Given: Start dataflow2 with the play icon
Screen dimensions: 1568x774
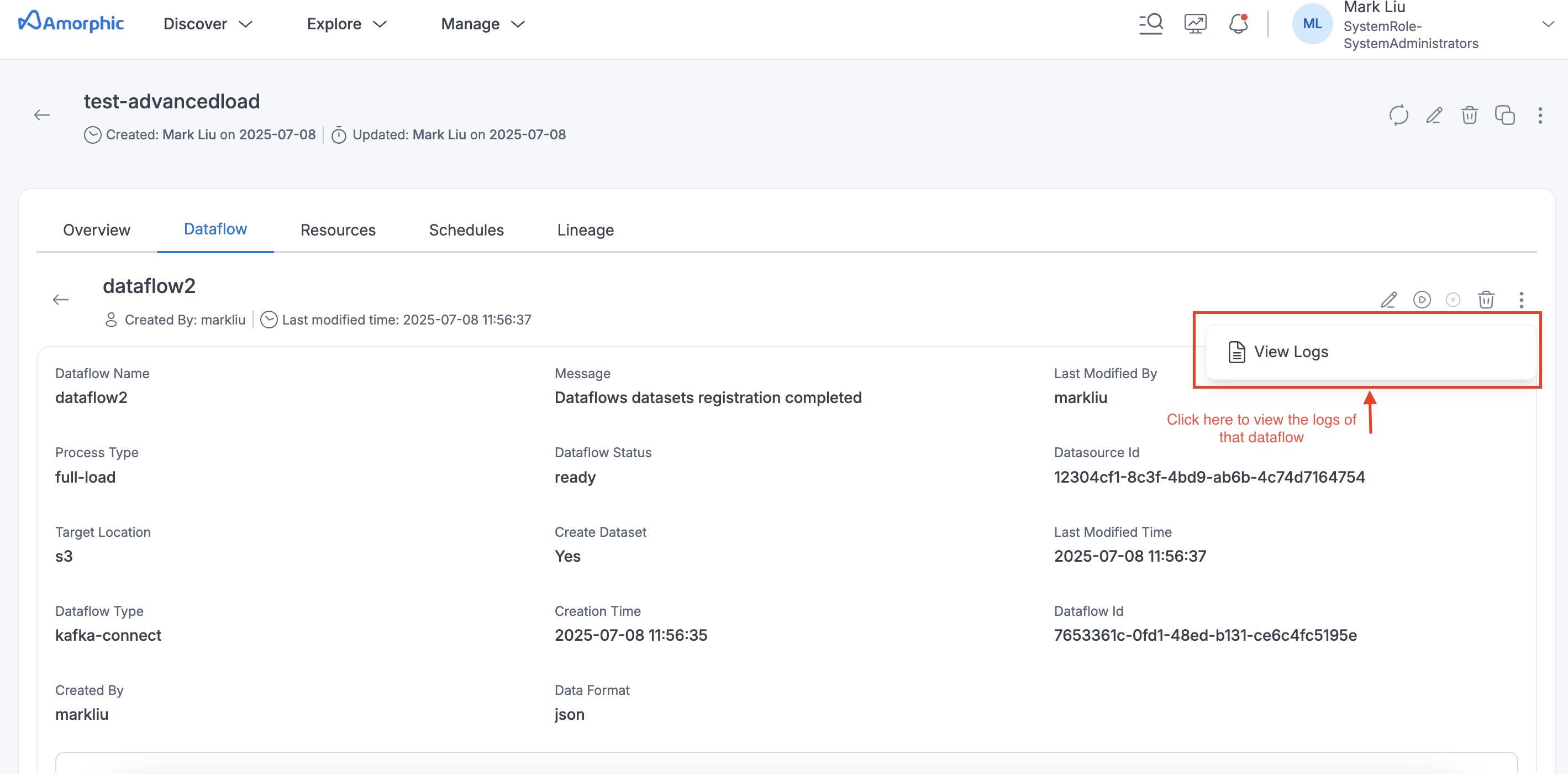Looking at the screenshot, I should pos(1422,300).
